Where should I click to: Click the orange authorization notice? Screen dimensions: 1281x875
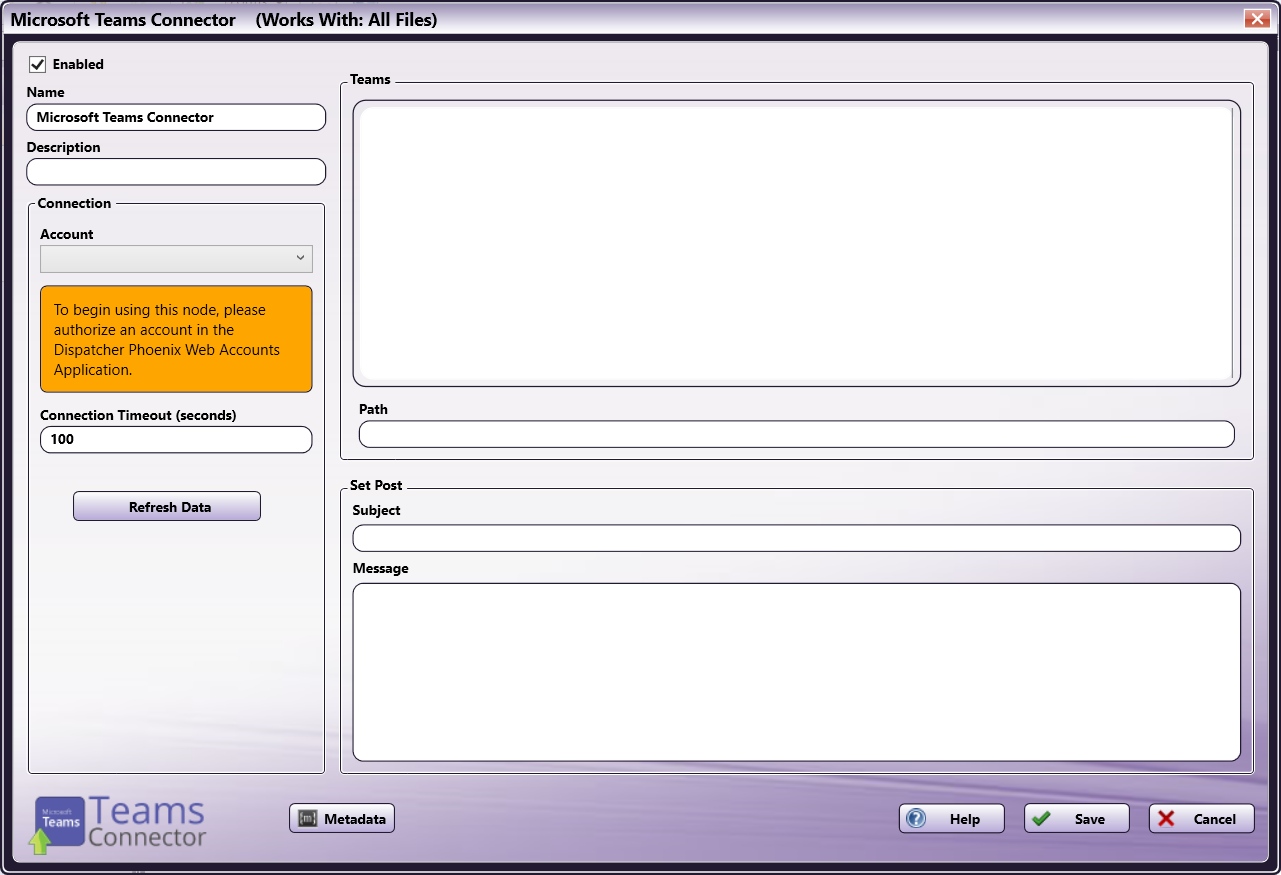(176, 339)
